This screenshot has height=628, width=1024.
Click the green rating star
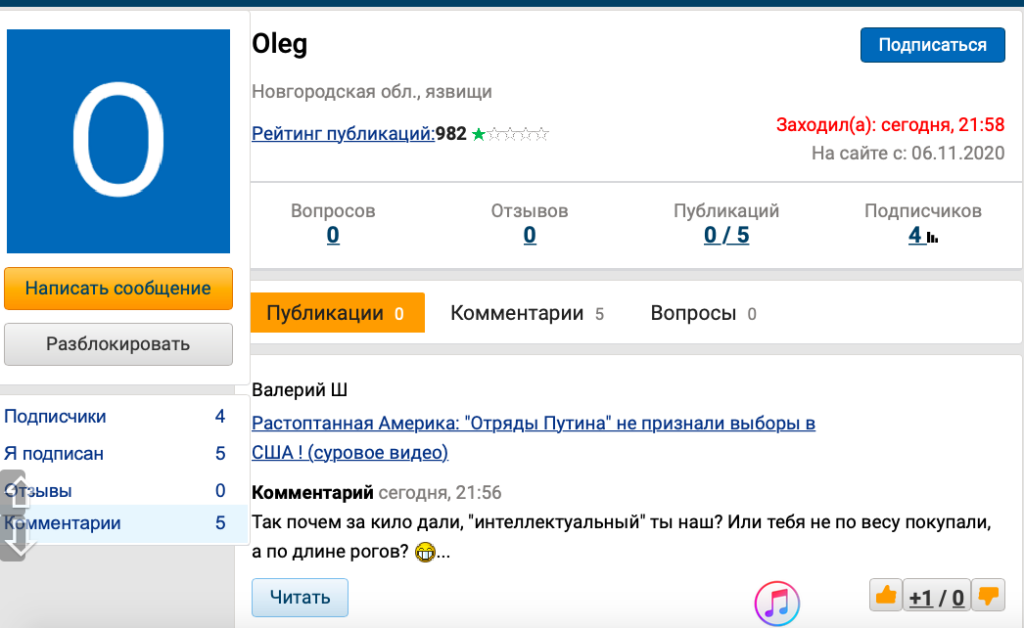(x=479, y=134)
